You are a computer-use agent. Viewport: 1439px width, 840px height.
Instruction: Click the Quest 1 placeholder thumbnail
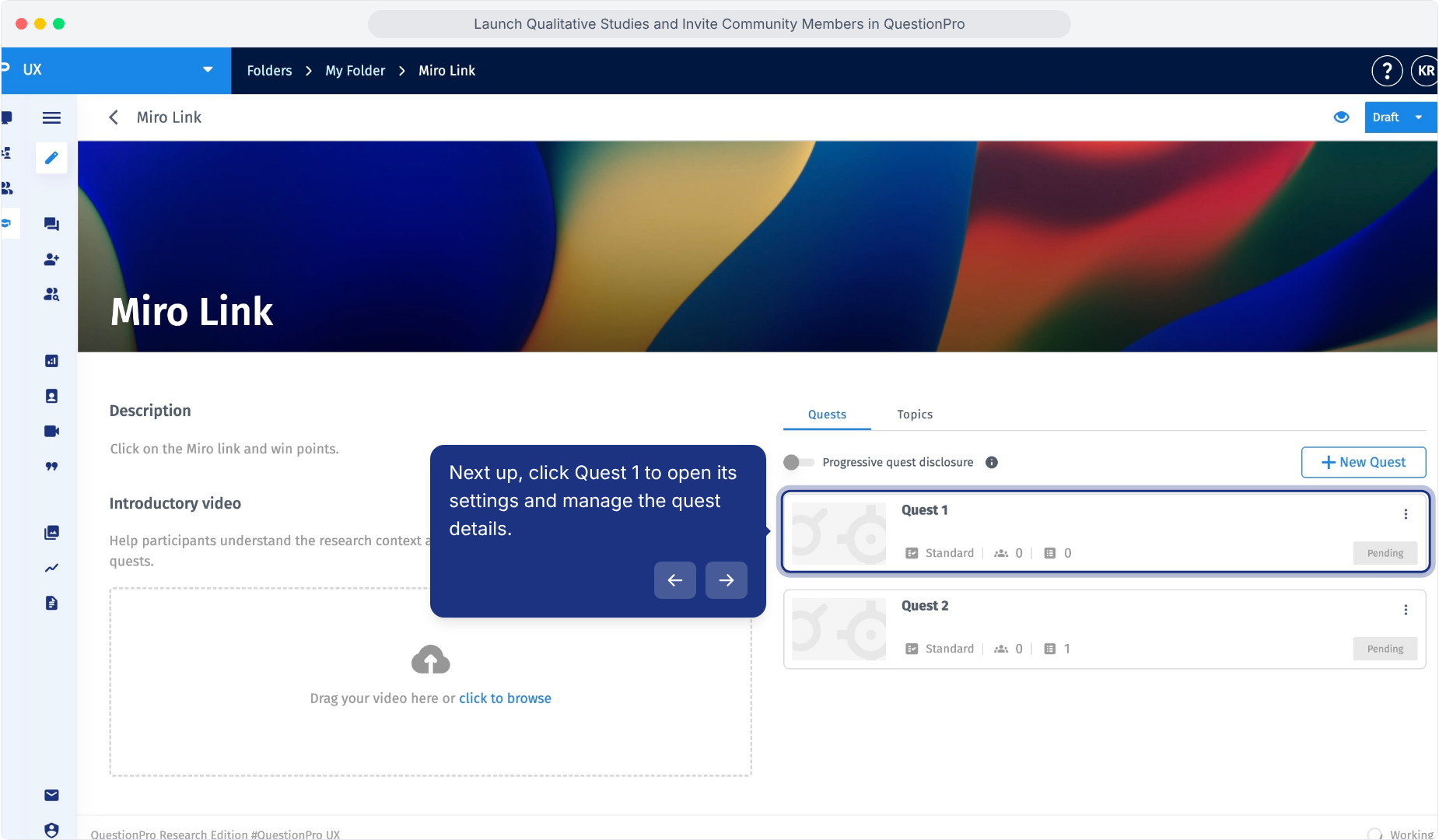pyautogui.click(x=839, y=534)
